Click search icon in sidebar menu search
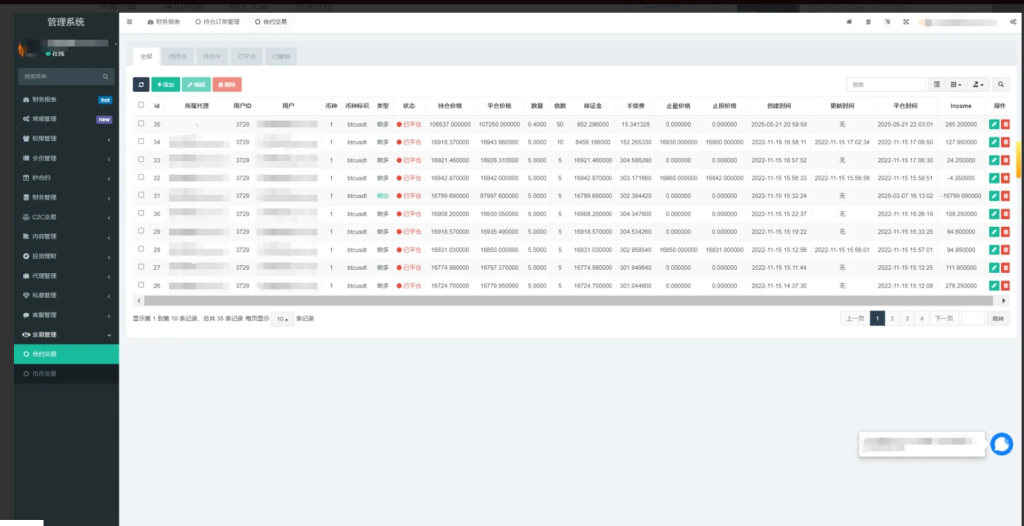The width and height of the screenshot is (1024, 526). click(x=105, y=76)
